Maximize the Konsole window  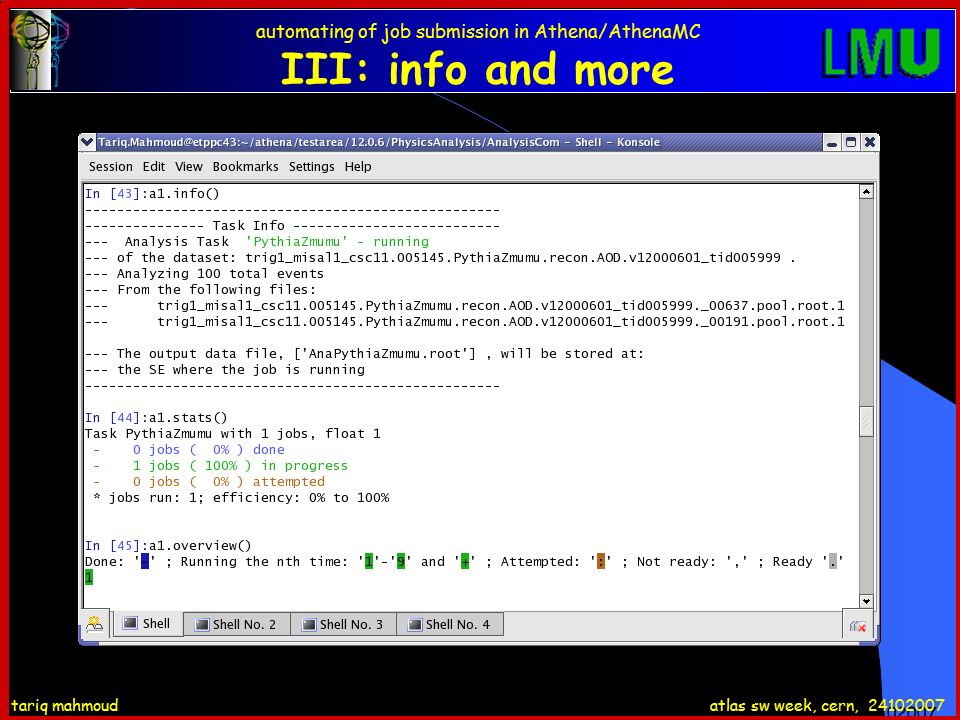coord(850,142)
